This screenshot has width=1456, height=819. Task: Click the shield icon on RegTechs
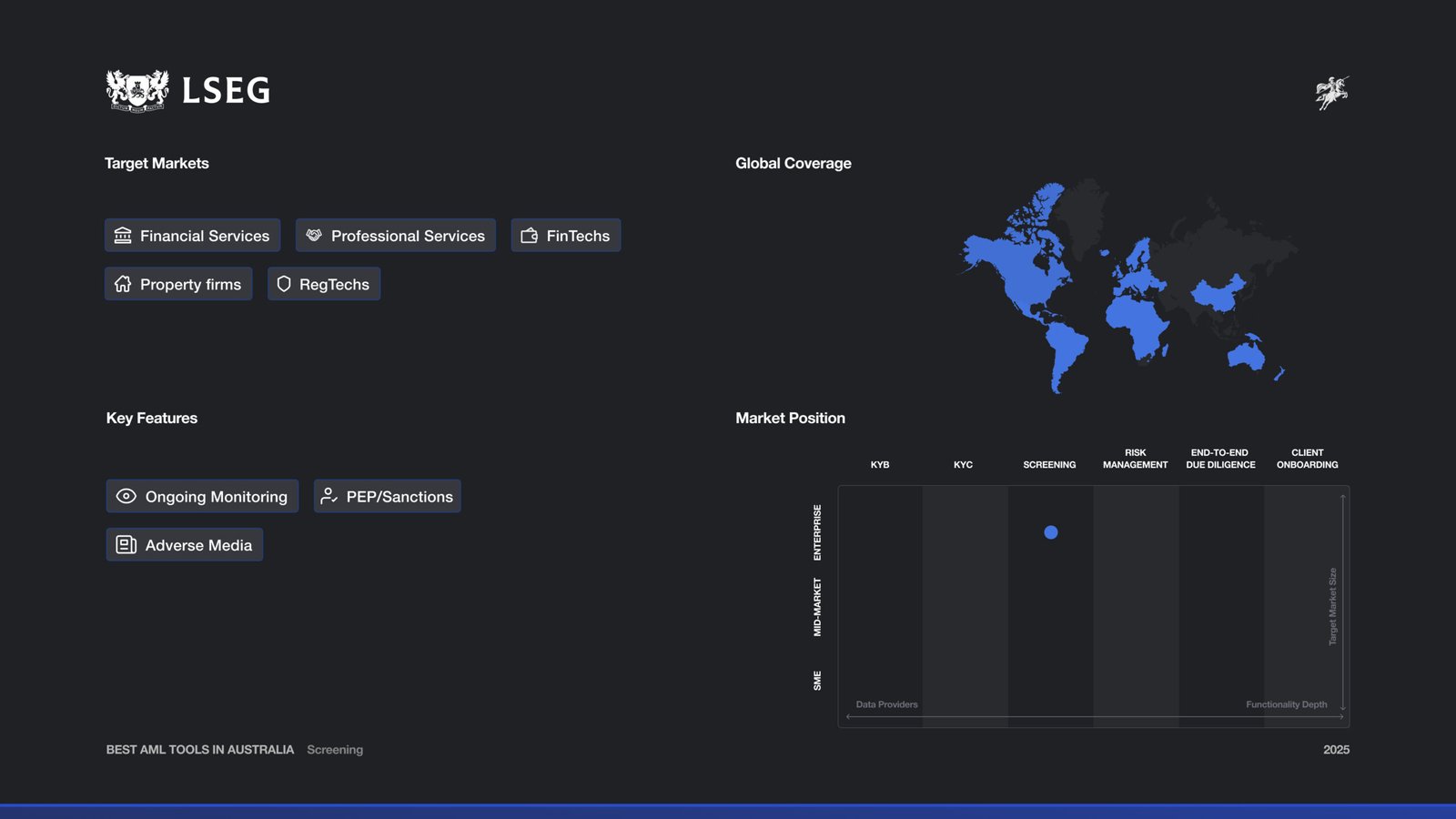[x=284, y=284]
